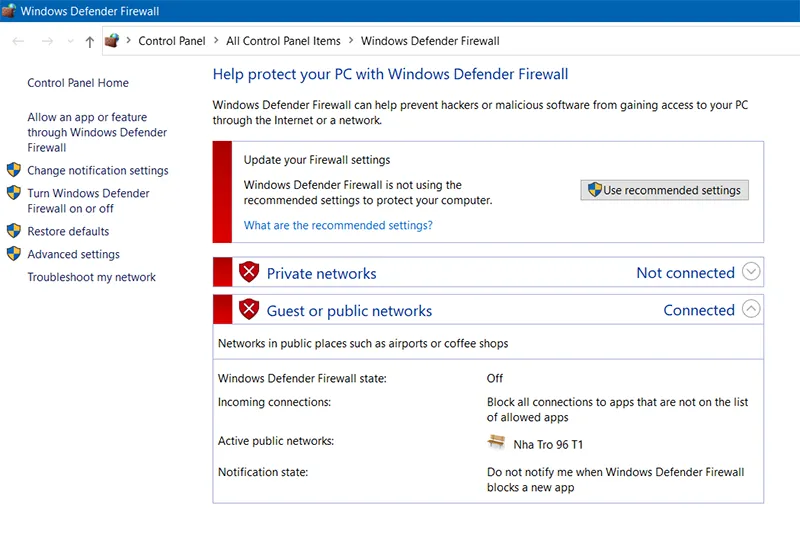Image resolution: width=800 pixels, height=553 pixels.
Task: Open What are the recommended settings link
Action: pos(338,225)
